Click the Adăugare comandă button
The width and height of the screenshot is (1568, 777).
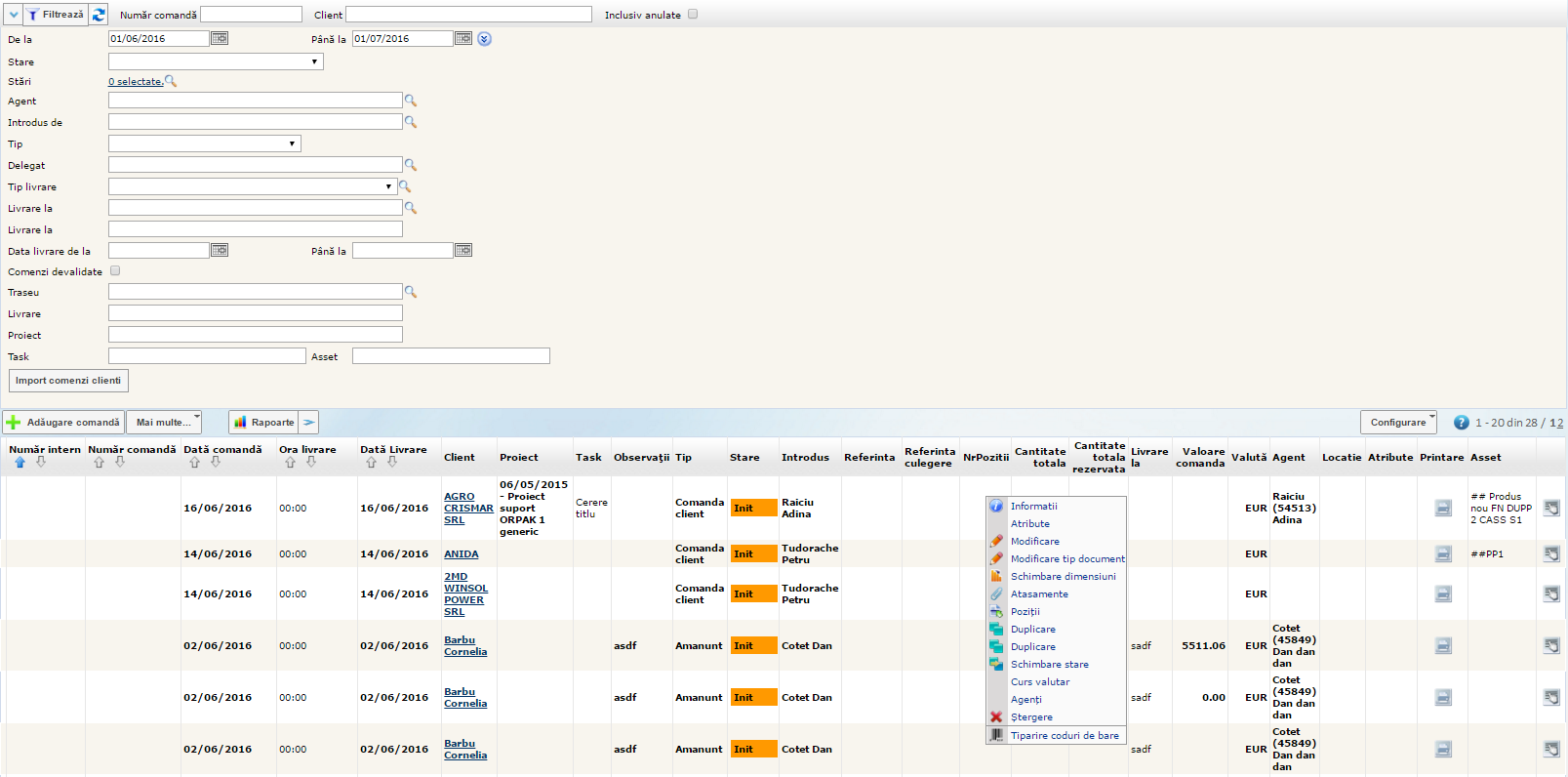(63, 423)
